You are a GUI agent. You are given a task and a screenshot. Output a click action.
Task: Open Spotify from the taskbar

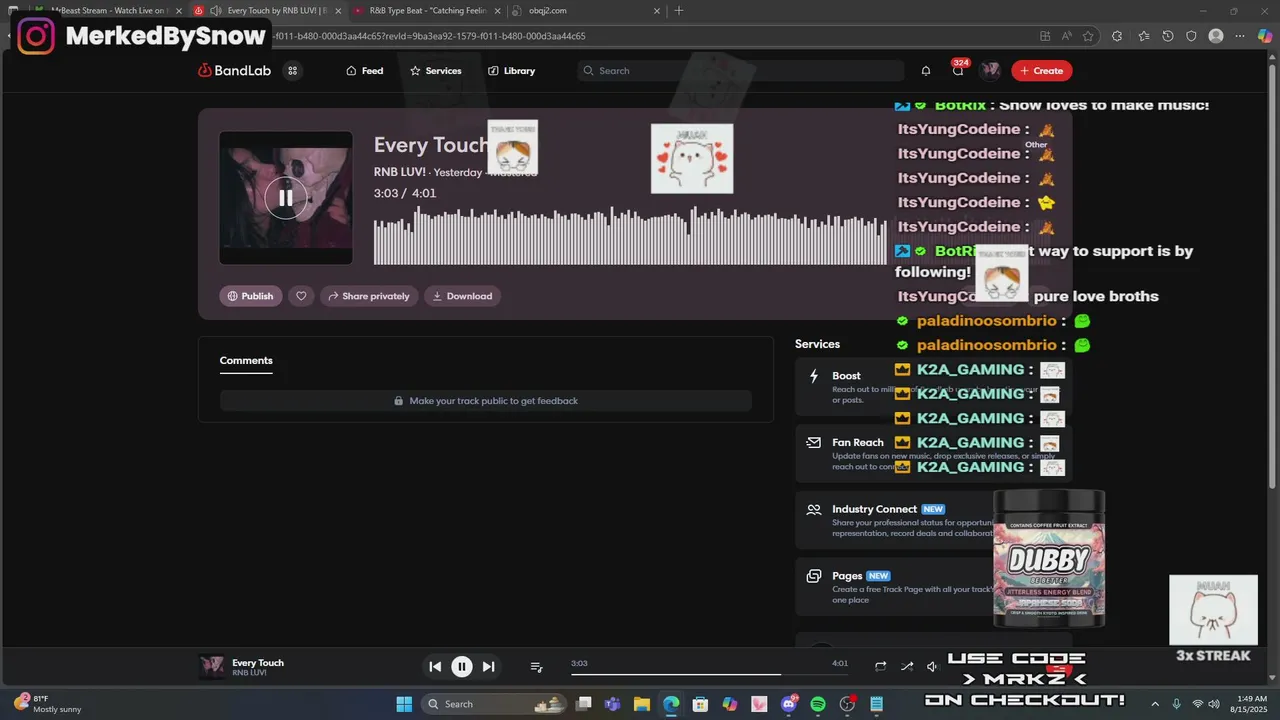pyautogui.click(x=818, y=704)
